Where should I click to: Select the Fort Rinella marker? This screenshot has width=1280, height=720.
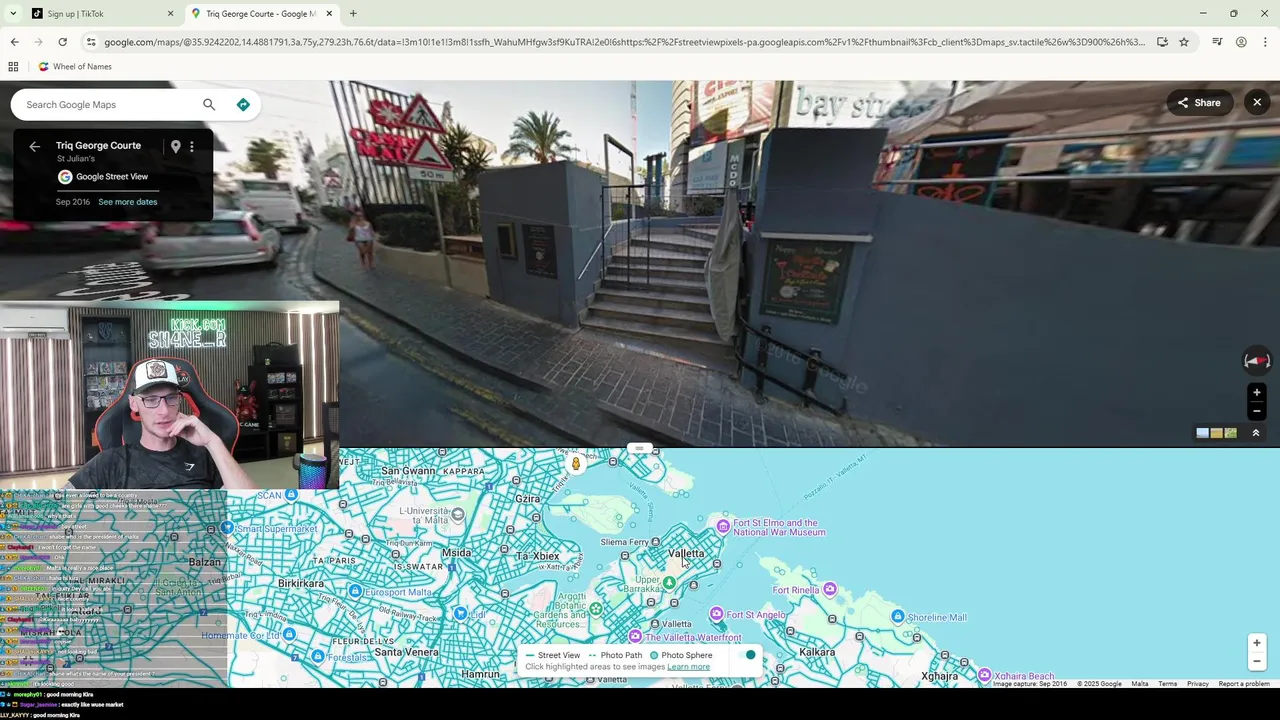pos(829,590)
